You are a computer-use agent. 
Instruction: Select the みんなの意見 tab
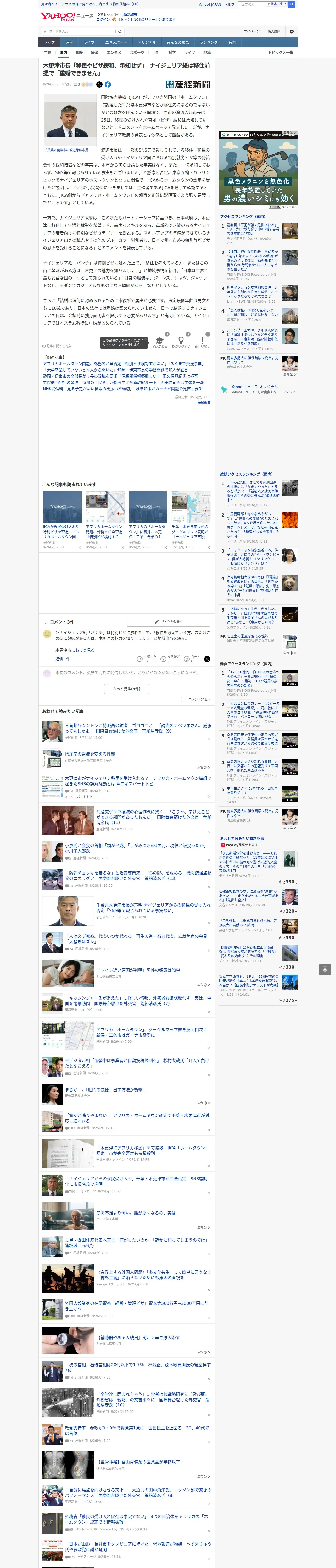(x=178, y=43)
